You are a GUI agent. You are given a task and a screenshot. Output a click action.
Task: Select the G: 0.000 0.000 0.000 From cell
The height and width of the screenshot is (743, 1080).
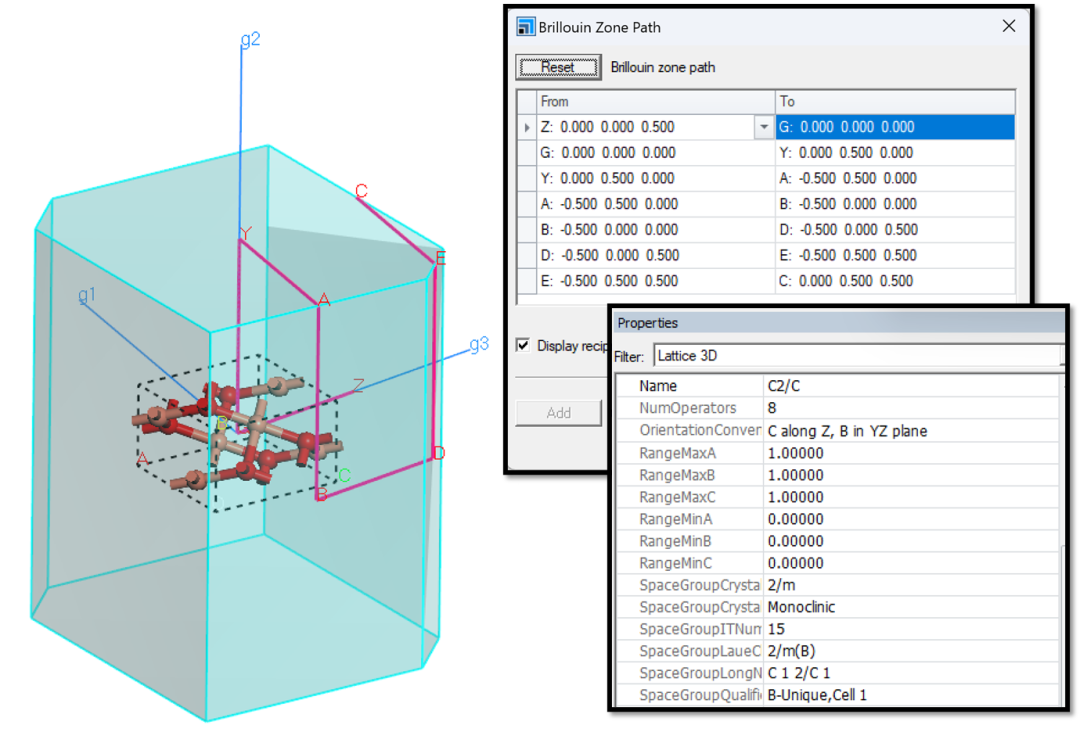point(656,153)
